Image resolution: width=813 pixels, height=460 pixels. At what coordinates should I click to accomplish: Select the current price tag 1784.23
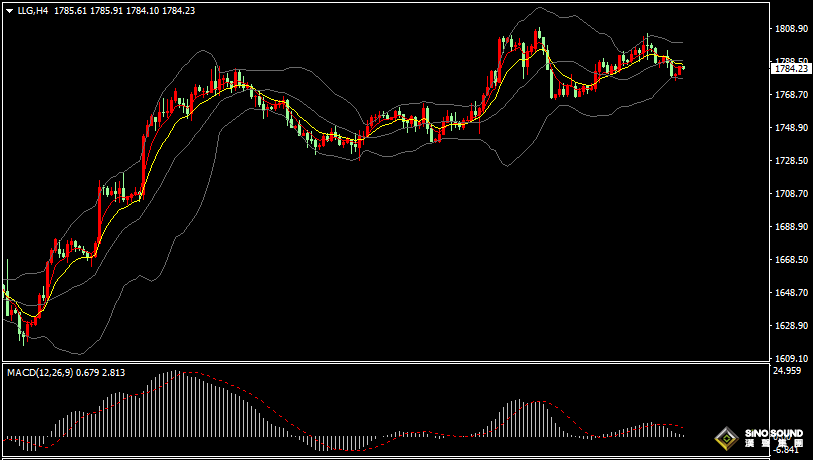[x=791, y=68]
